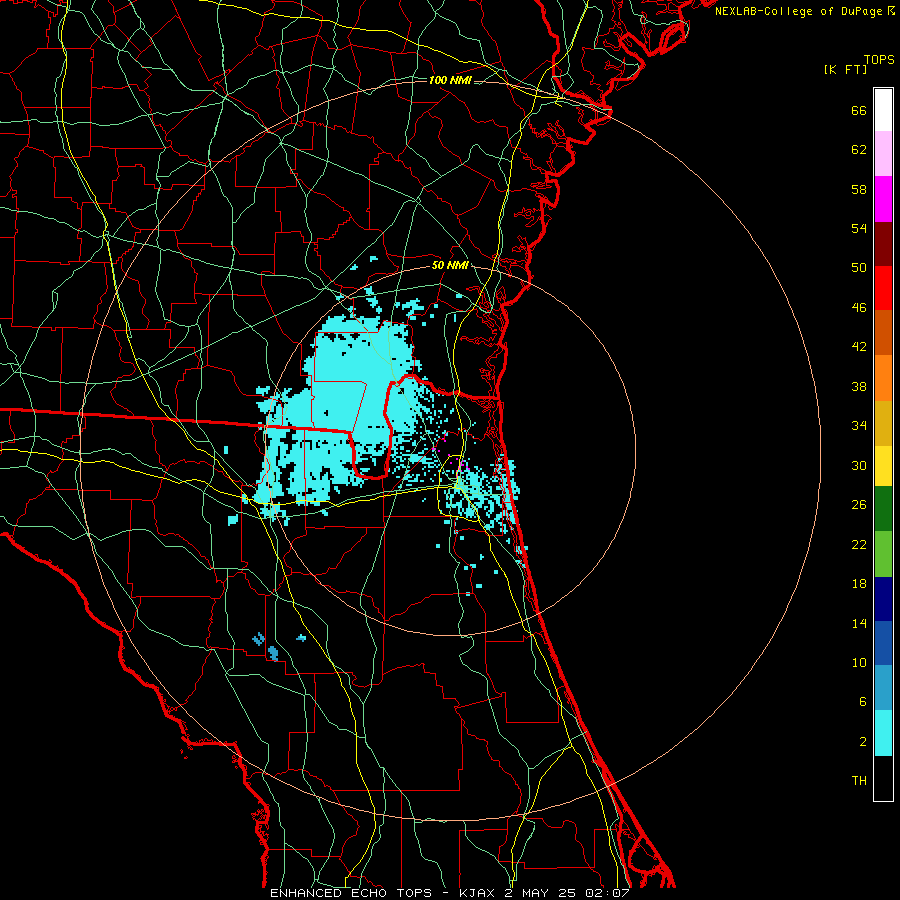This screenshot has height=900, width=900.
Task: Click the dark red 54 K FT legend swatch
Action: pos(883,243)
